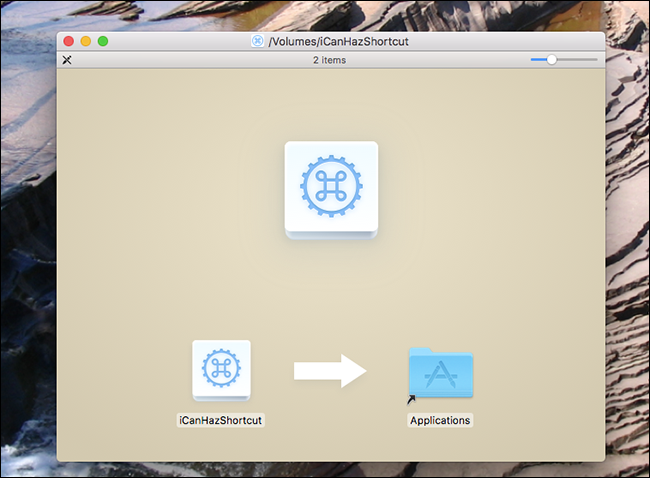This screenshot has width=650, height=478.
Task: Click the customize toolbar crossed-tools icon
Action: (x=67, y=60)
